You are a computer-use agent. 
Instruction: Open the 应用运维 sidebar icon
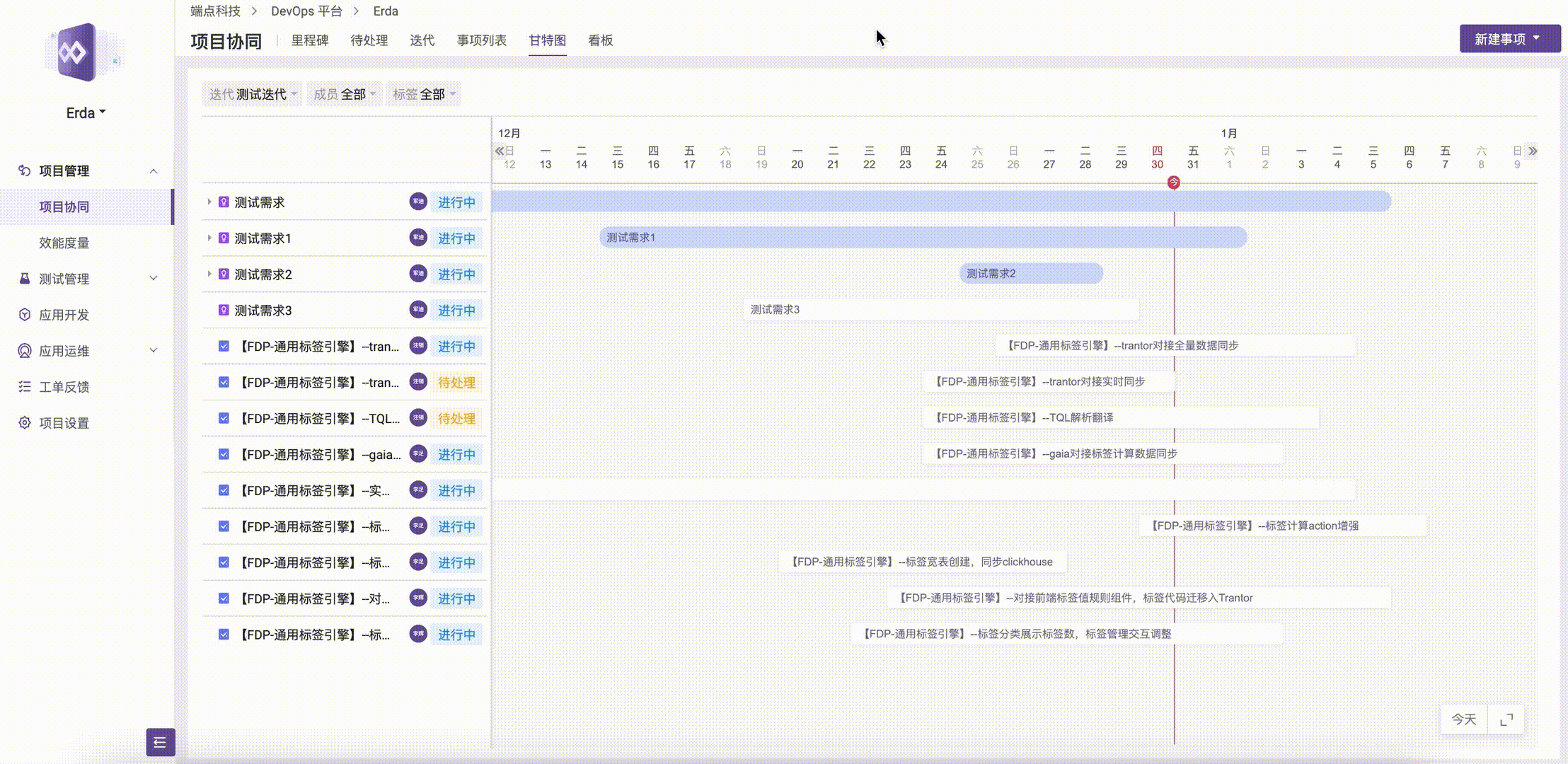[23, 350]
